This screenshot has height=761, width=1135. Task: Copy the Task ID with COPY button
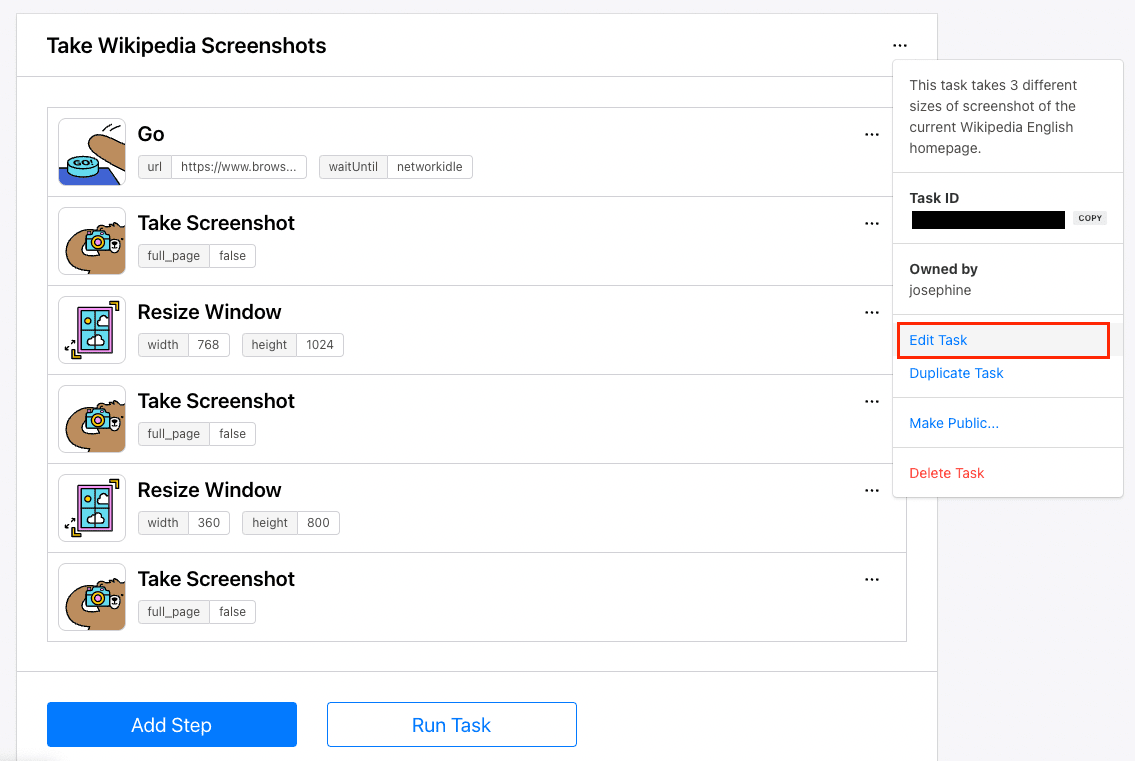point(1090,218)
